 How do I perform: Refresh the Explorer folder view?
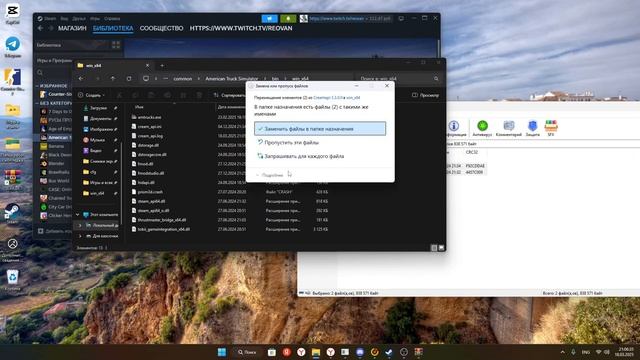(x=129, y=78)
